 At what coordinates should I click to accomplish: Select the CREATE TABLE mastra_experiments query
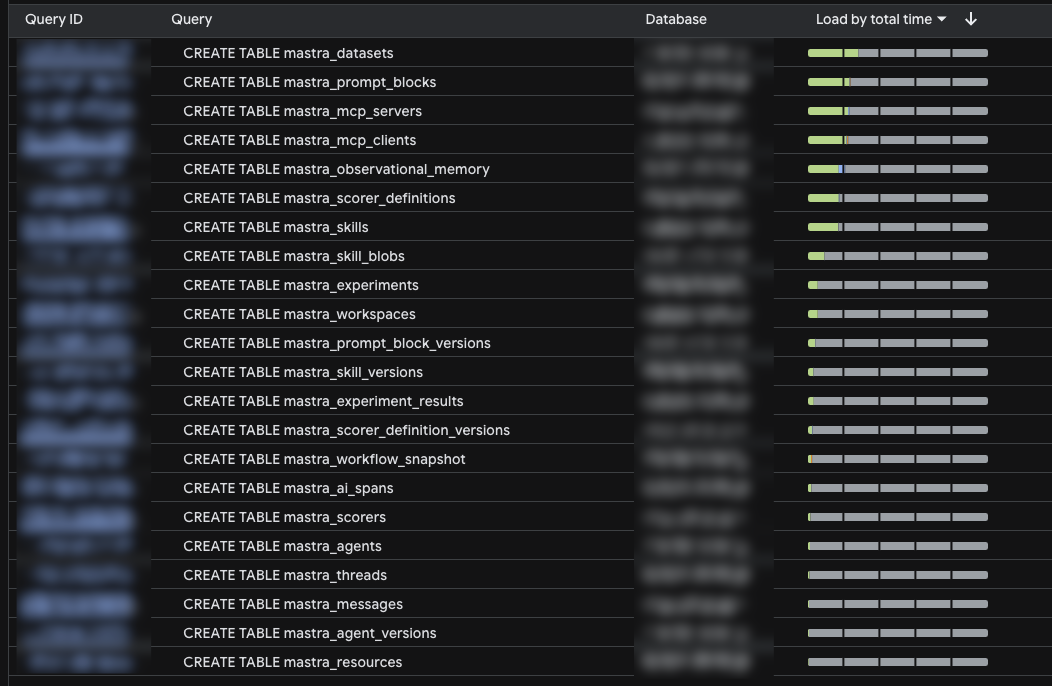tap(299, 285)
